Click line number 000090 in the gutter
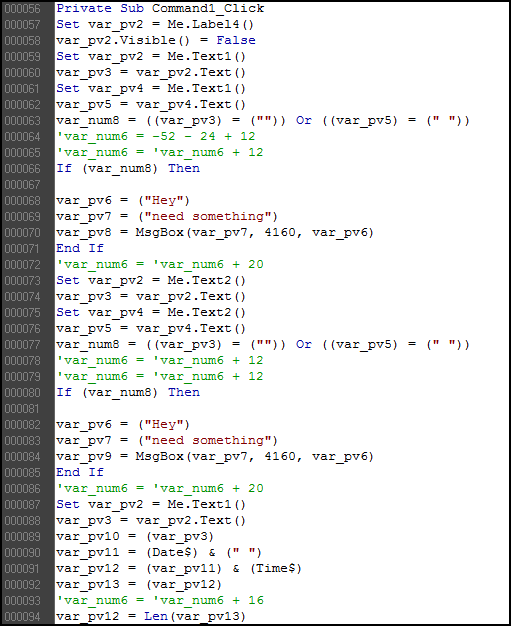This screenshot has height=626, width=511. pyautogui.click(x=22, y=553)
